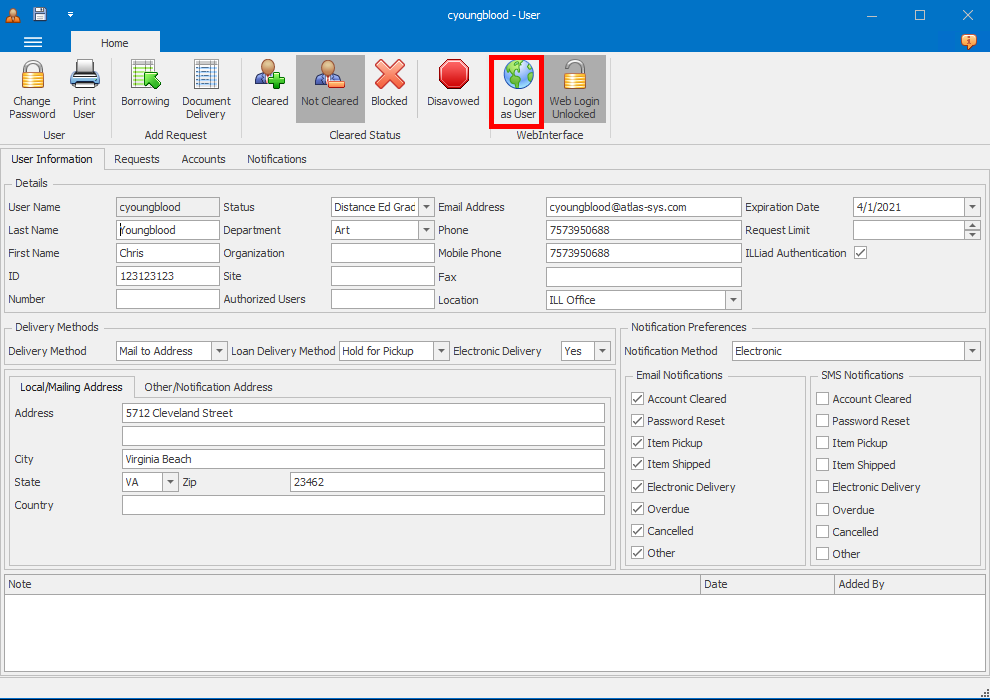Viewport: 990px width, 700px height.
Task: Mark the user as Cleared
Action: [x=269, y=88]
